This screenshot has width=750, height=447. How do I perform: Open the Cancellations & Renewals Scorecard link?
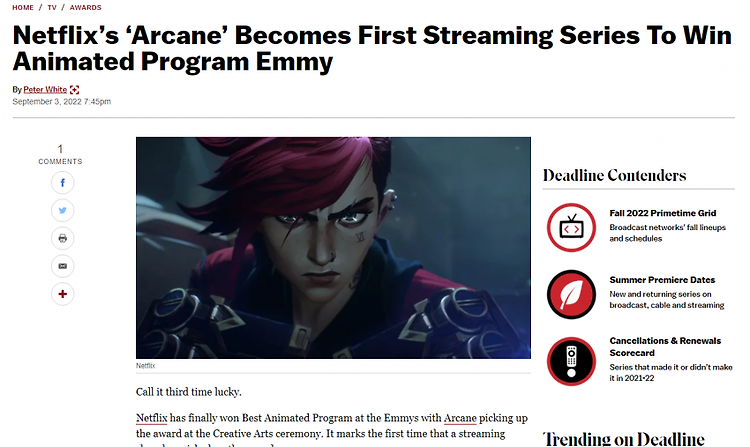665,347
